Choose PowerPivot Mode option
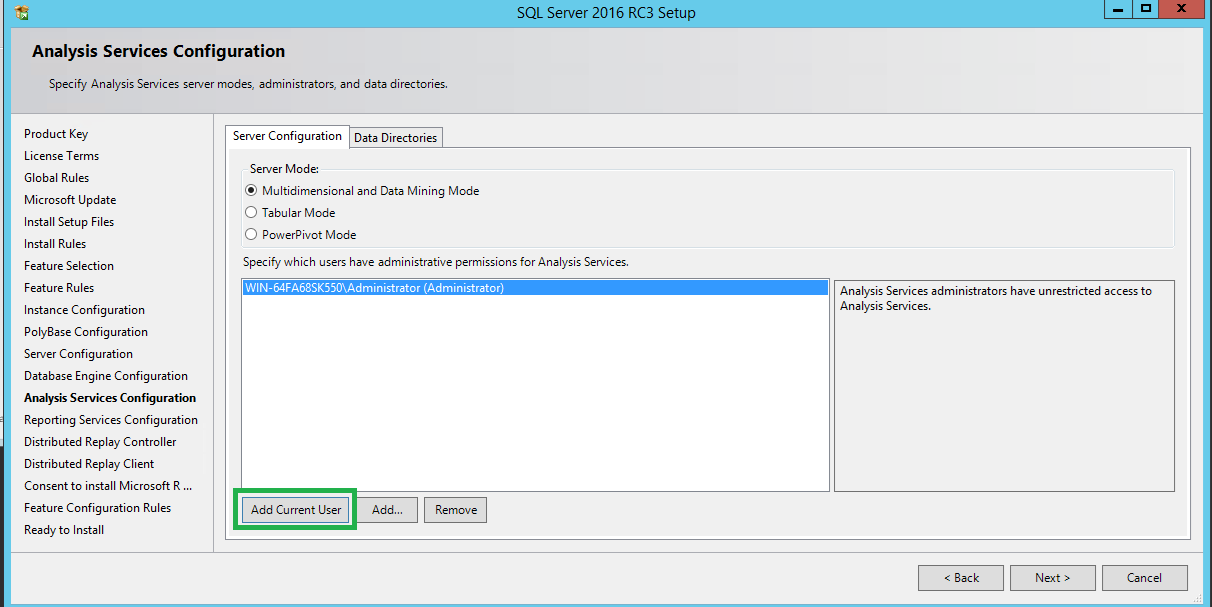The height and width of the screenshot is (607, 1212). 301,235
